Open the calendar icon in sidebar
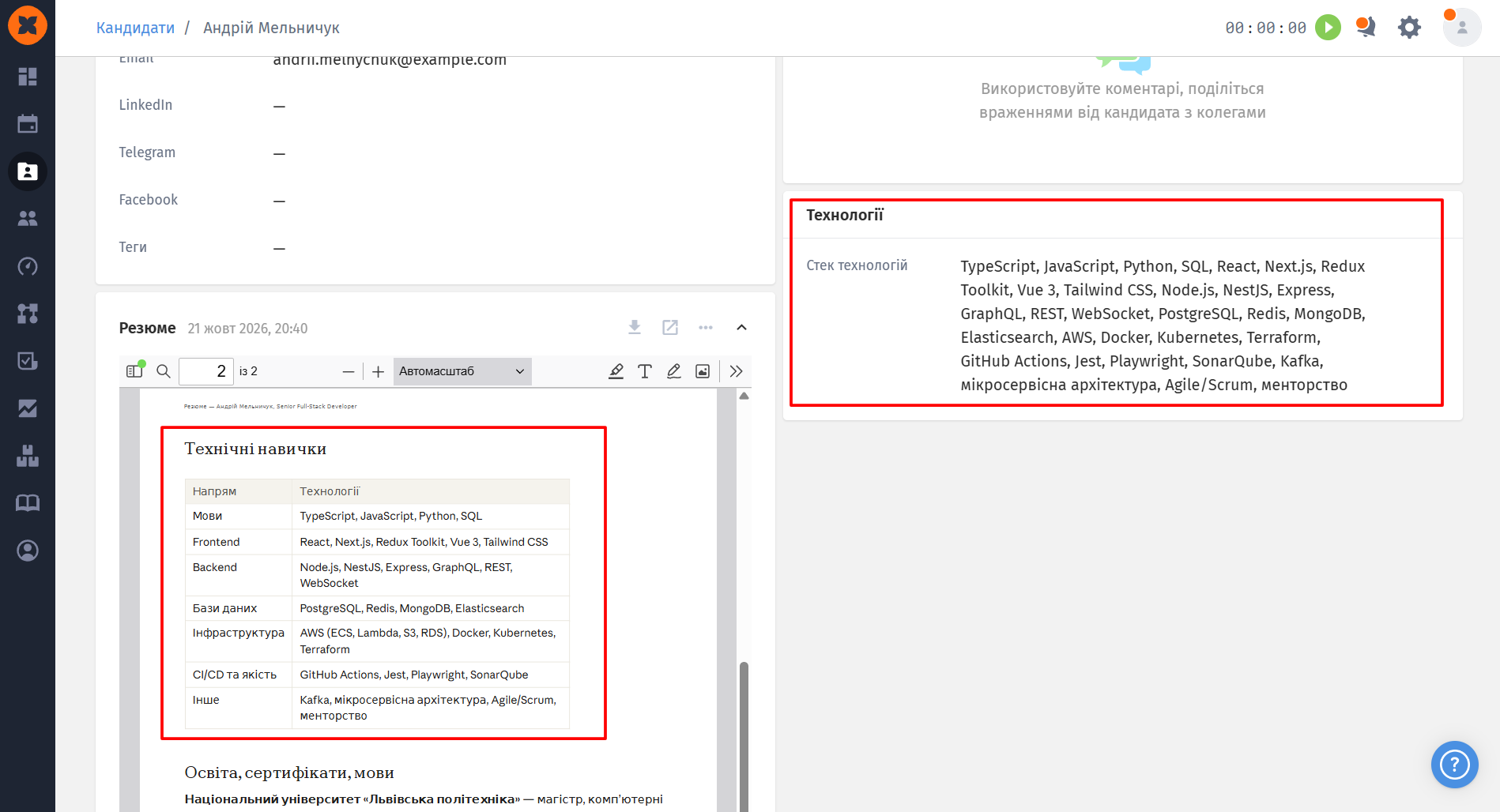The height and width of the screenshot is (812, 1500). point(28,124)
